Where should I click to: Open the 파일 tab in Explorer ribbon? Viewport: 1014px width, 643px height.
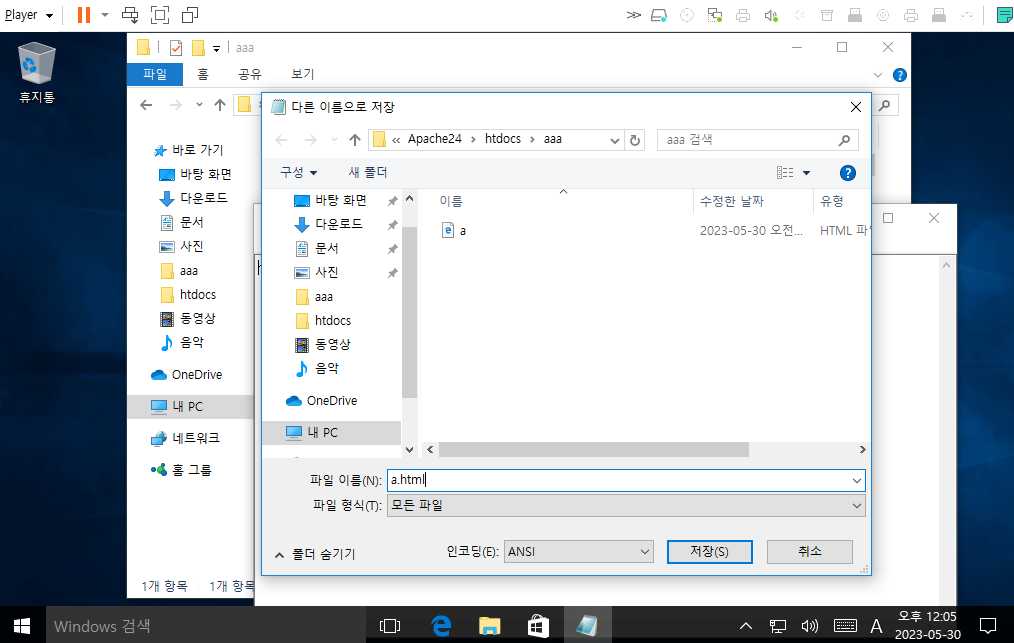155,74
